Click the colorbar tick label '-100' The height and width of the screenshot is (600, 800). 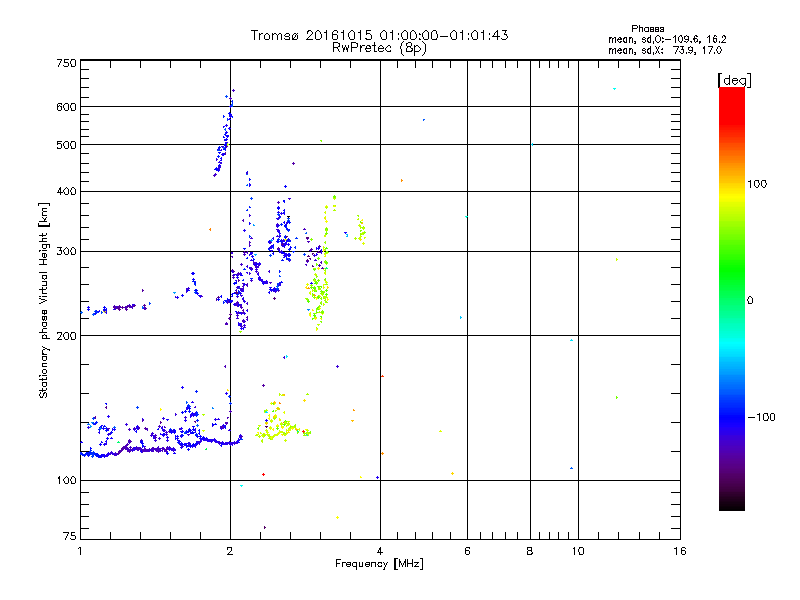tap(761, 417)
